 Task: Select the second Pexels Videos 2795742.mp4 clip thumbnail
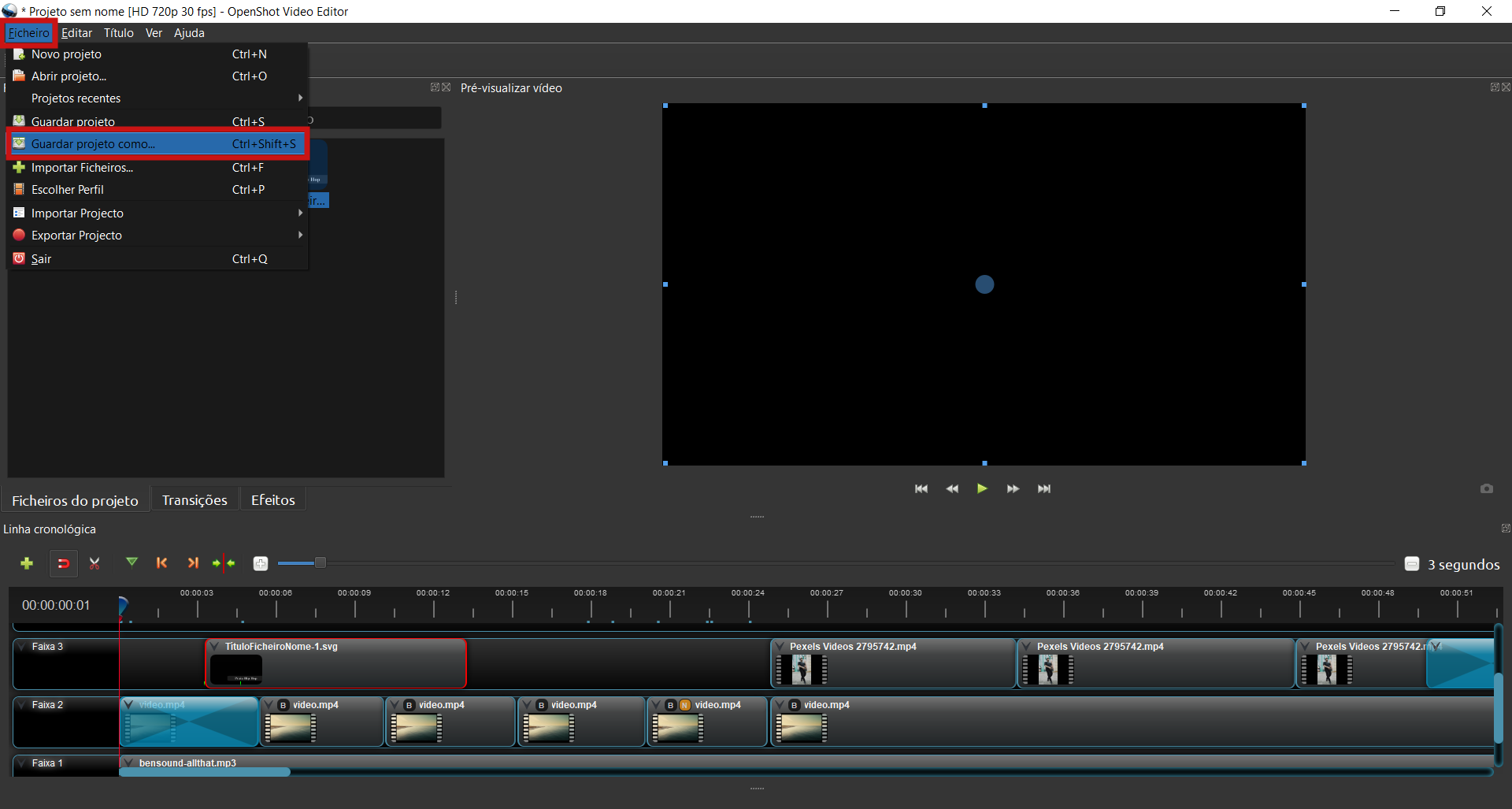tap(1047, 670)
